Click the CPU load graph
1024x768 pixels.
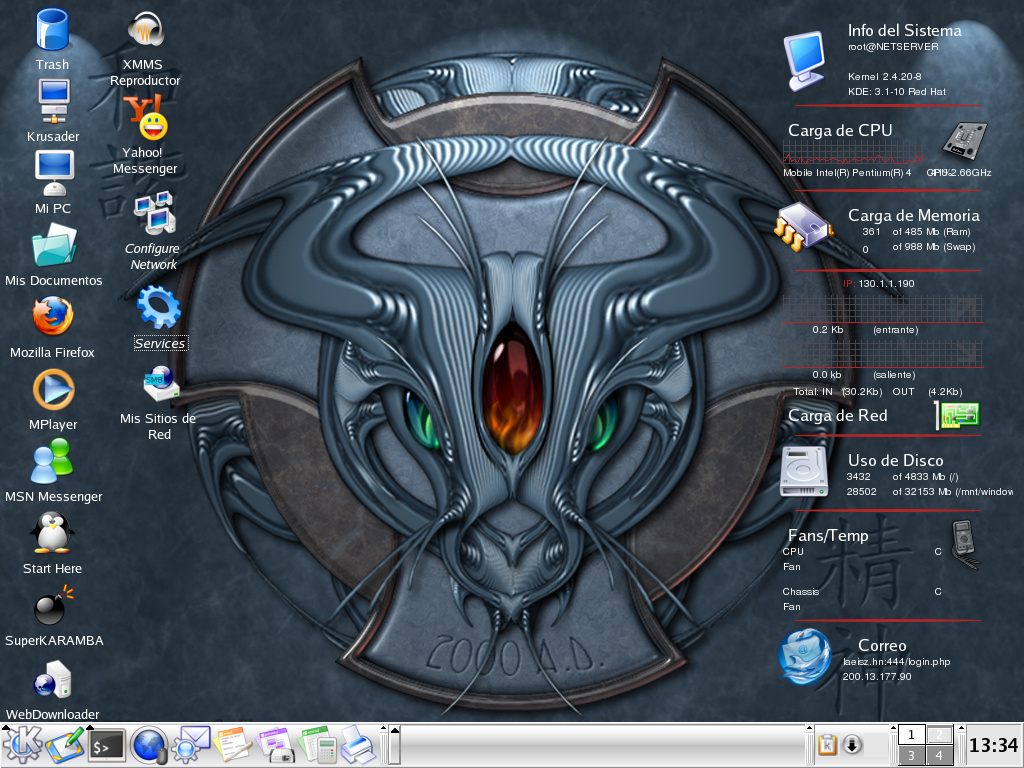point(853,153)
